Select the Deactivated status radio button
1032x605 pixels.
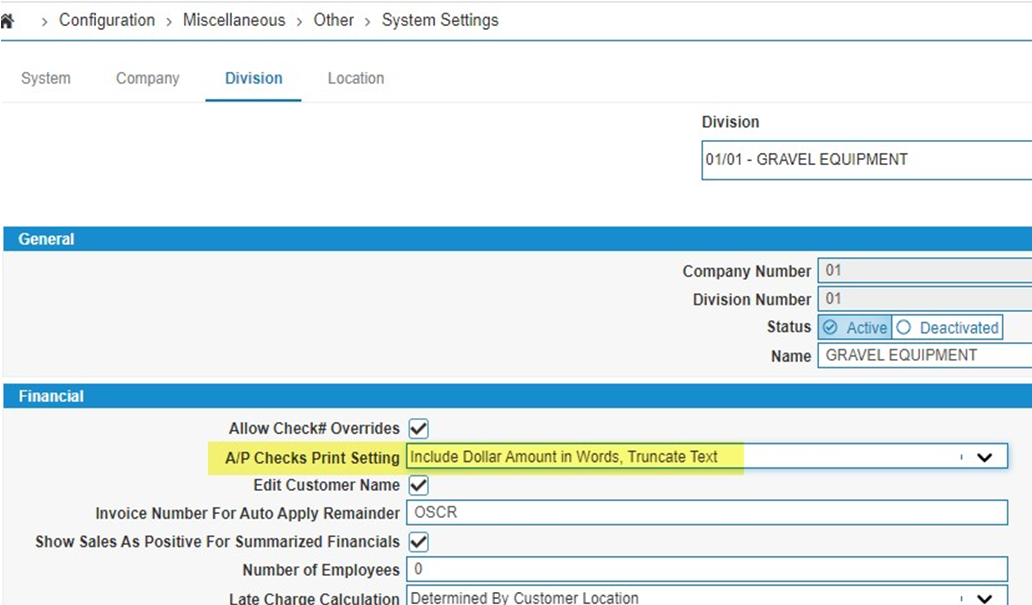click(903, 327)
